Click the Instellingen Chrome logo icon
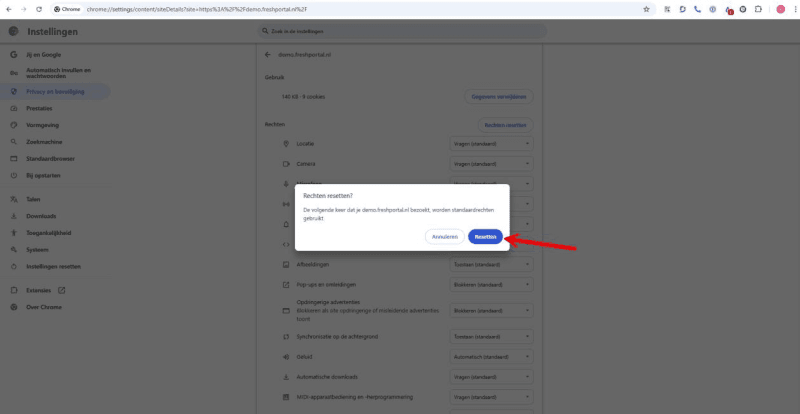 pyautogui.click(x=13, y=31)
